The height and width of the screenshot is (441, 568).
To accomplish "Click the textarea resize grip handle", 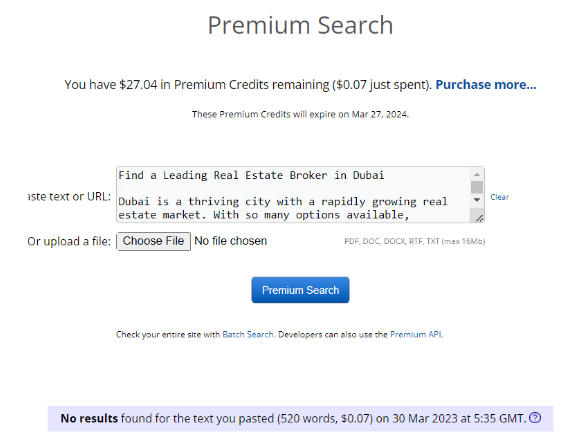I will 479,218.
